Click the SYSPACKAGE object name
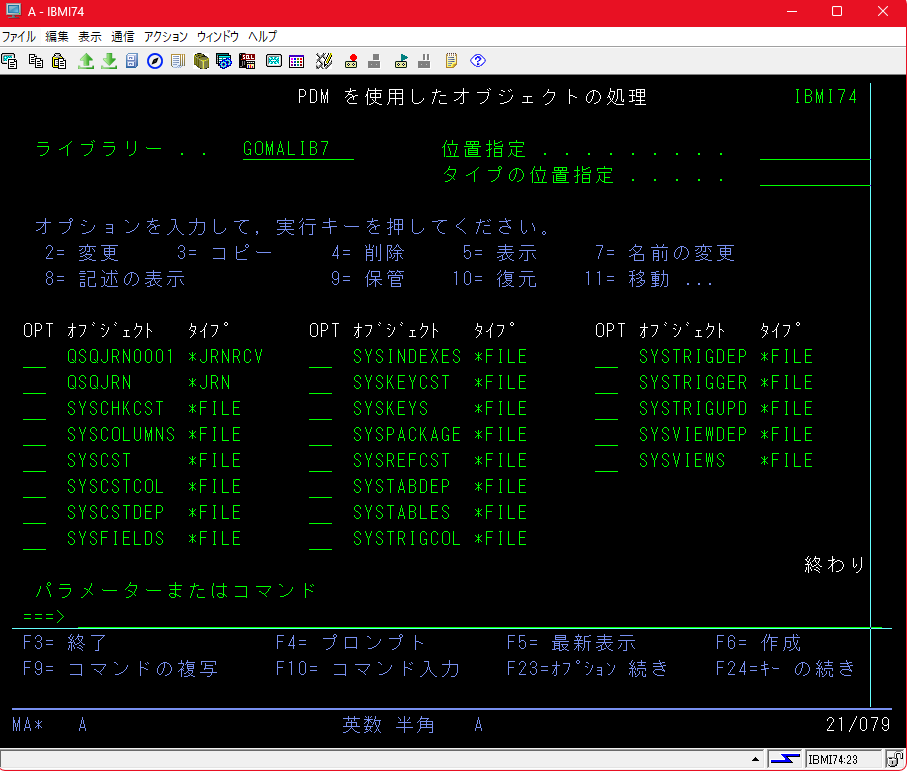907x771 pixels. click(407, 434)
